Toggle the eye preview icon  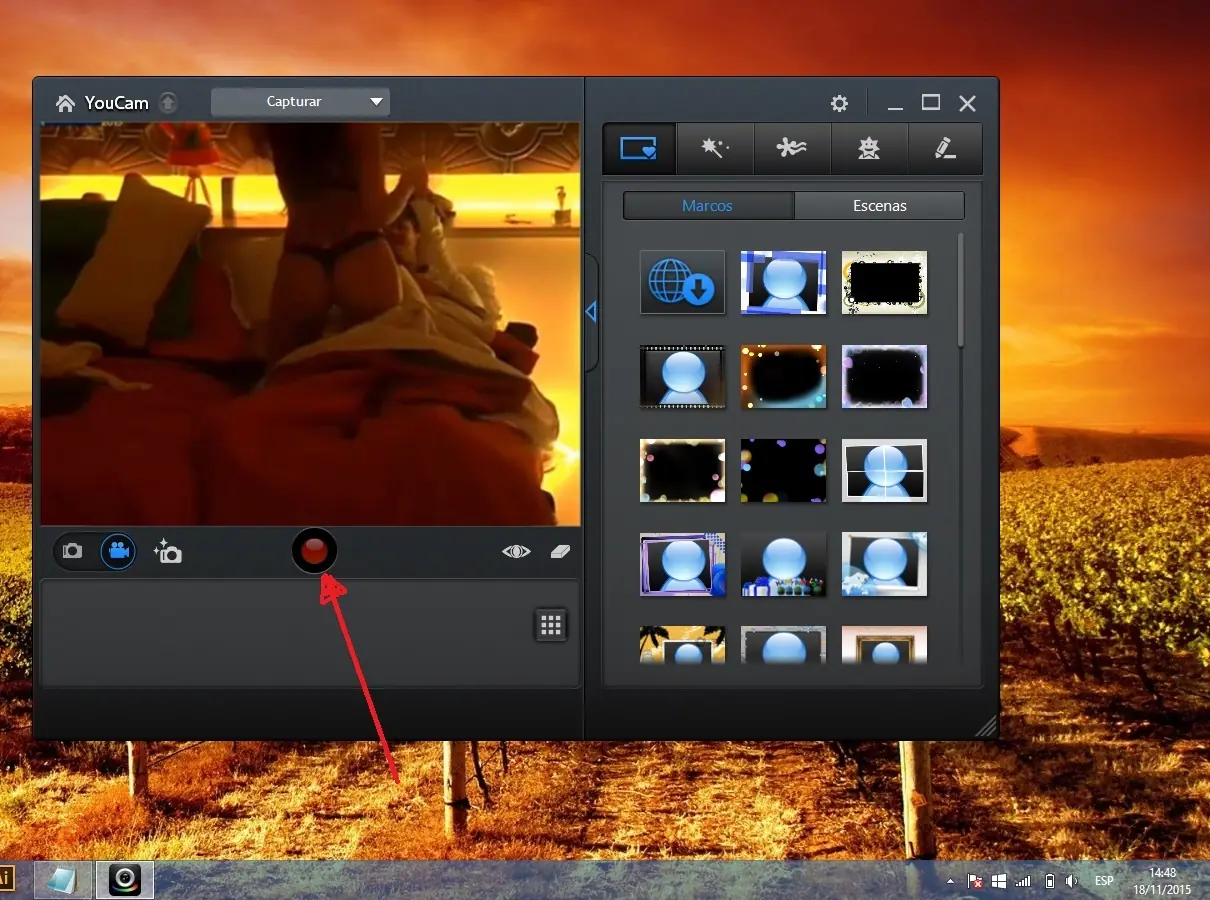[x=516, y=551]
